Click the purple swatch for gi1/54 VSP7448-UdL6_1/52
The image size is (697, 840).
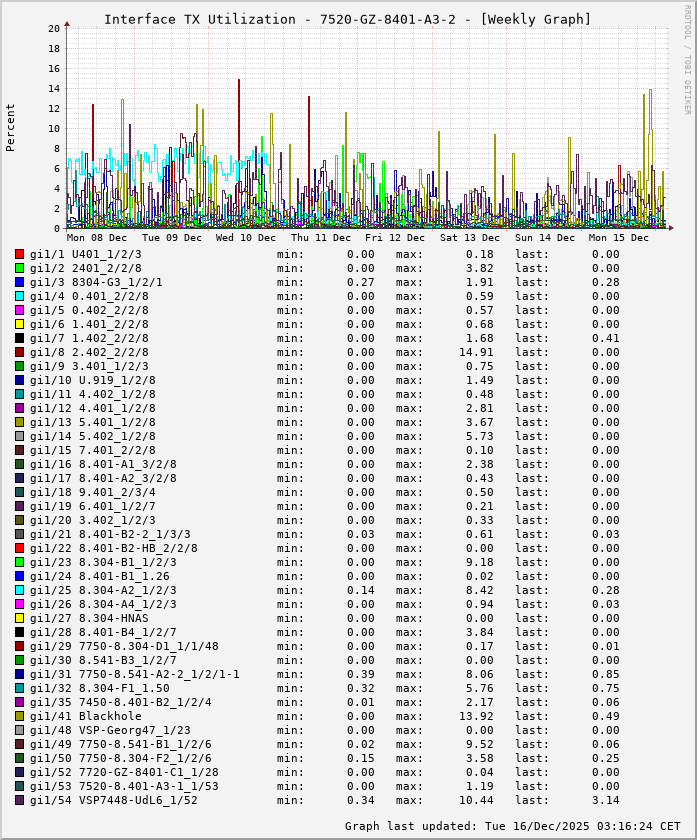point(19,800)
